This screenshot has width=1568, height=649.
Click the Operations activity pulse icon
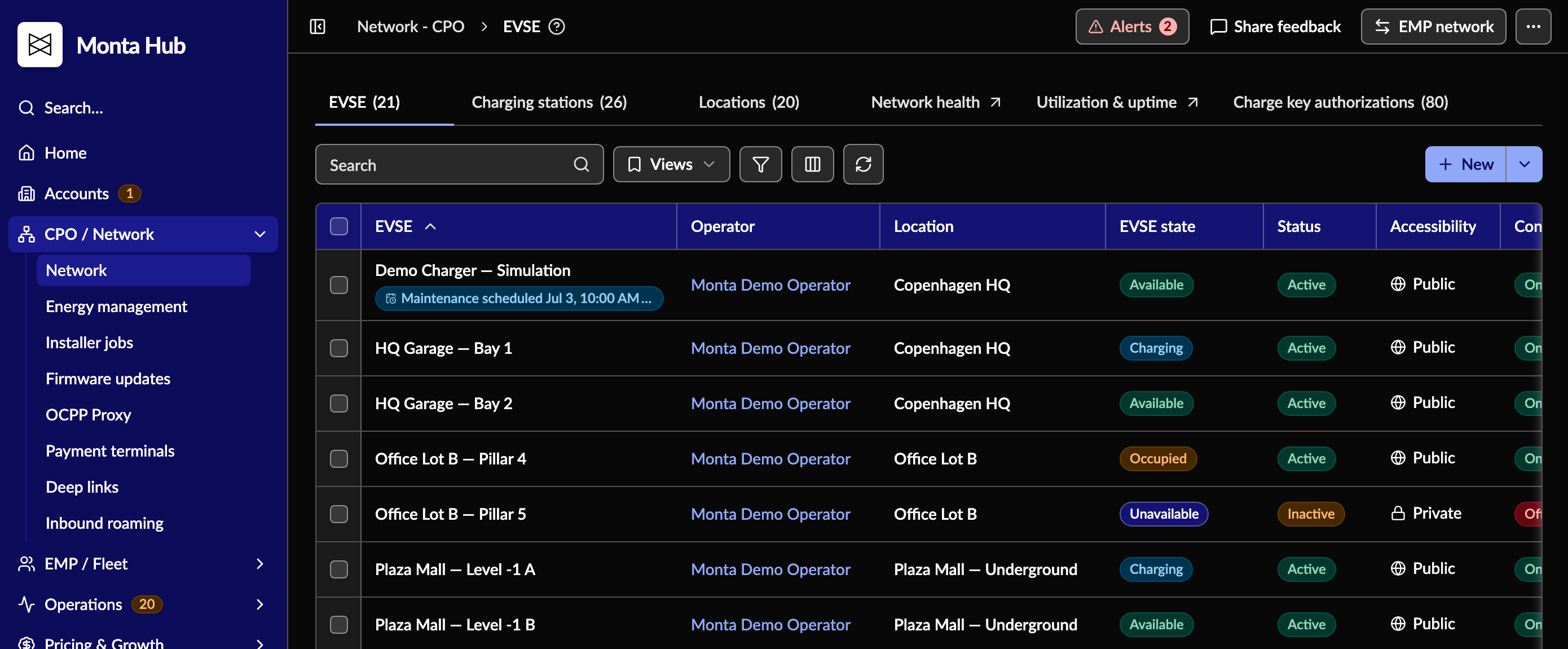pos(26,604)
